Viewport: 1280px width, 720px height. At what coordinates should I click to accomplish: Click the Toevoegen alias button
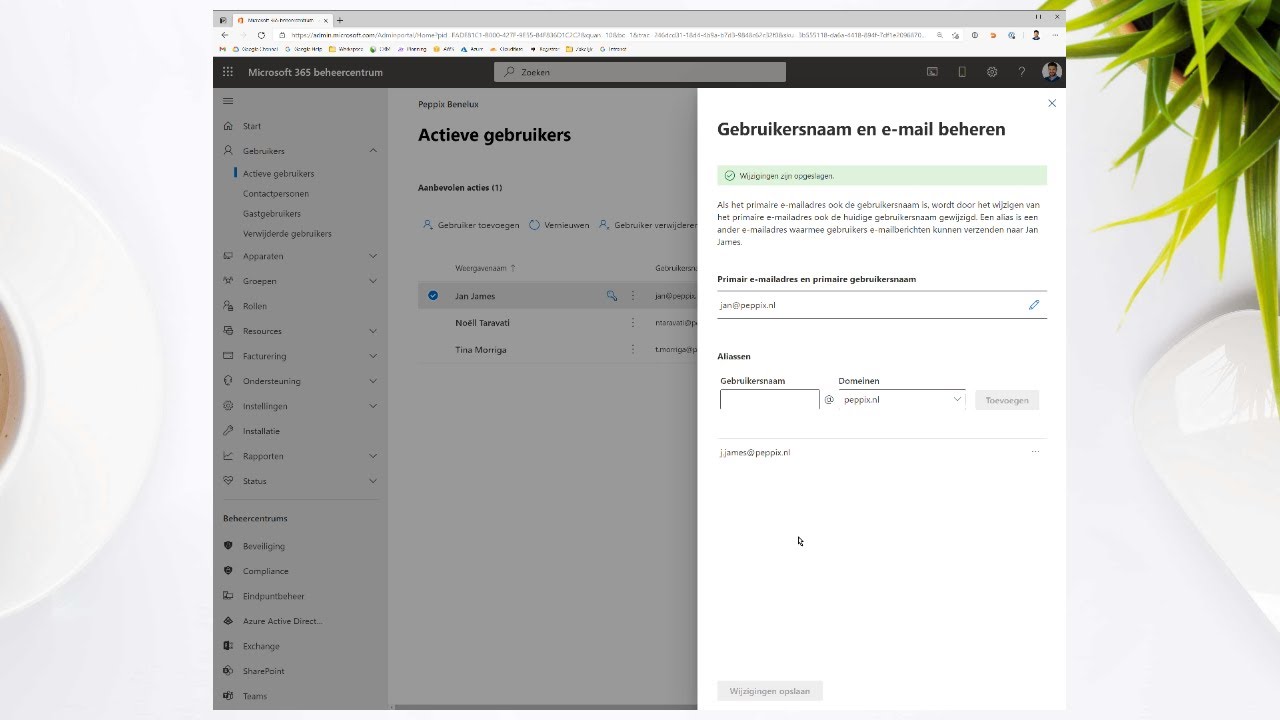point(1007,400)
